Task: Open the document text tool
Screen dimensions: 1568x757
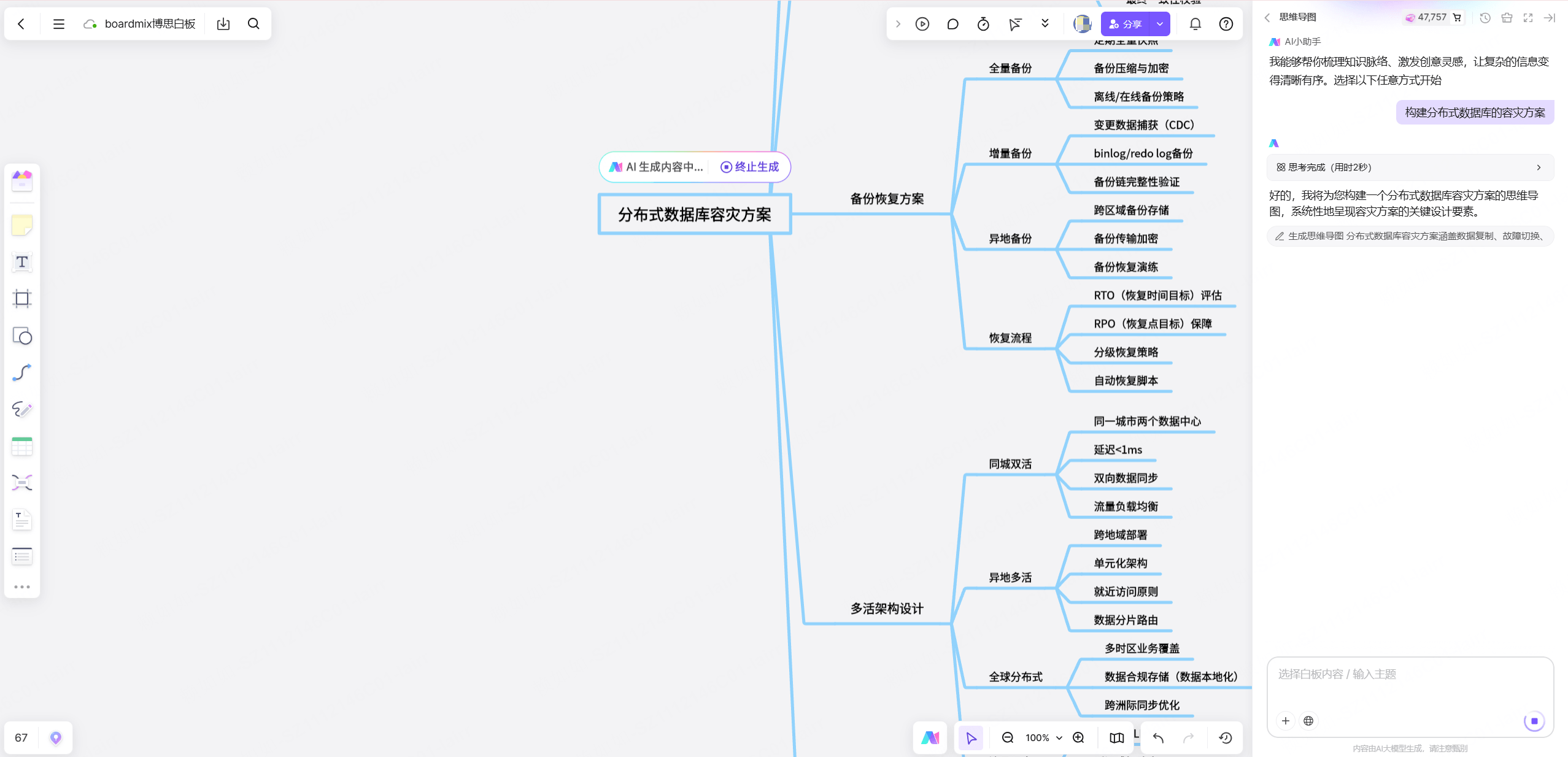Action: coord(22,520)
